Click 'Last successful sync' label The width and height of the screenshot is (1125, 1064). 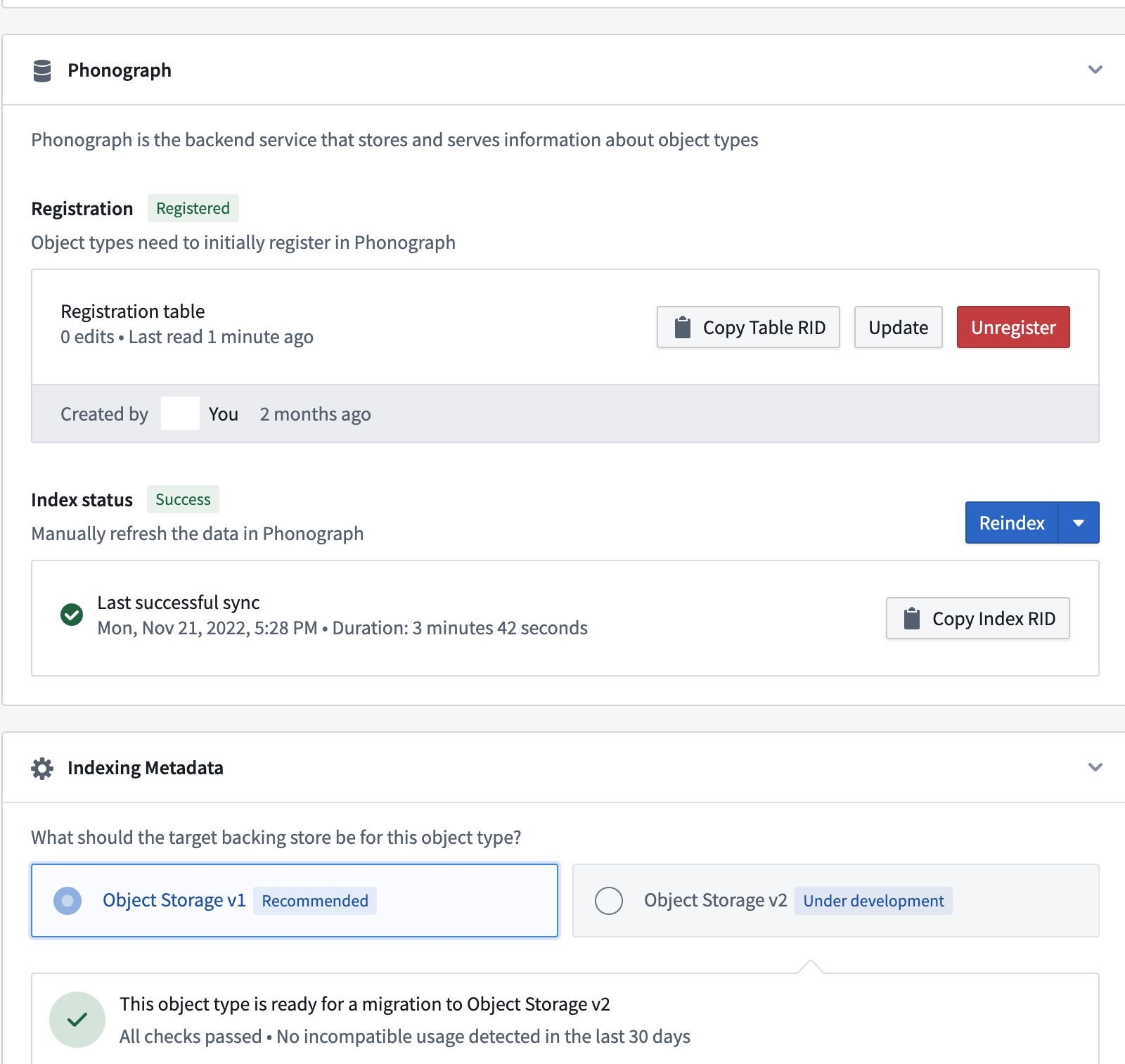pyautogui.click(x=179, y=603)
